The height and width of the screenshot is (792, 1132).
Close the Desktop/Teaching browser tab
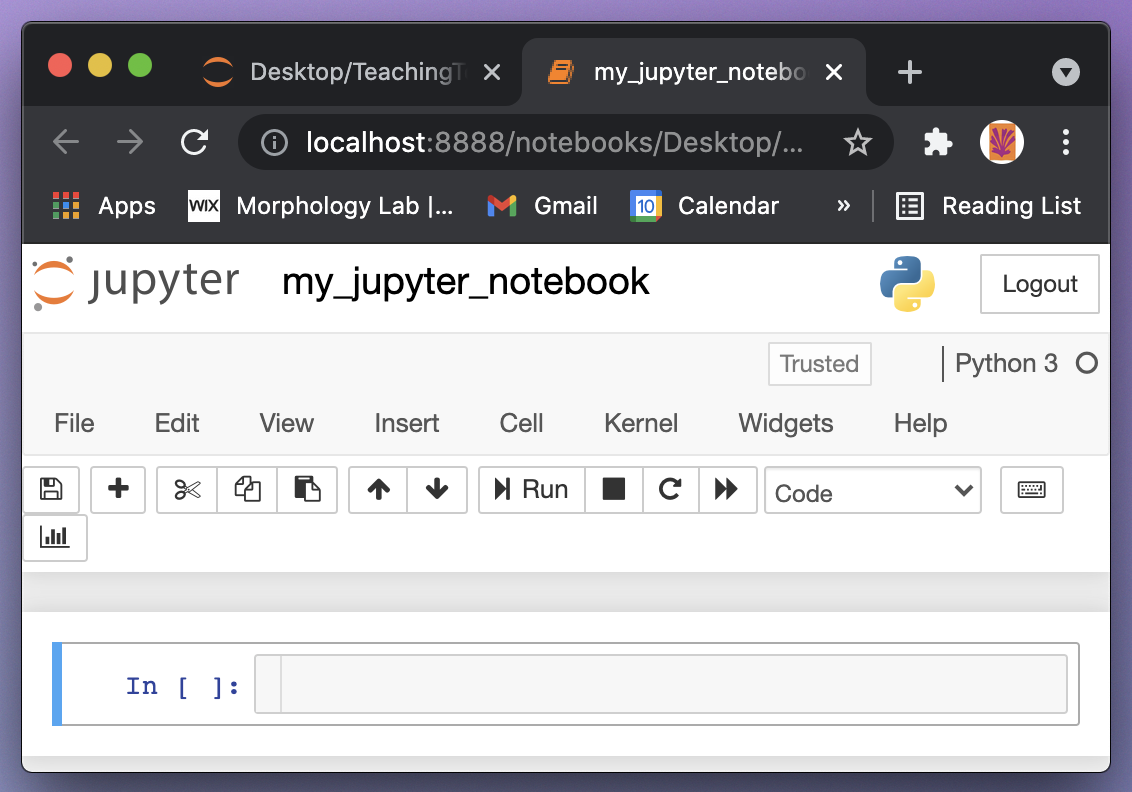tap(492, 72)
